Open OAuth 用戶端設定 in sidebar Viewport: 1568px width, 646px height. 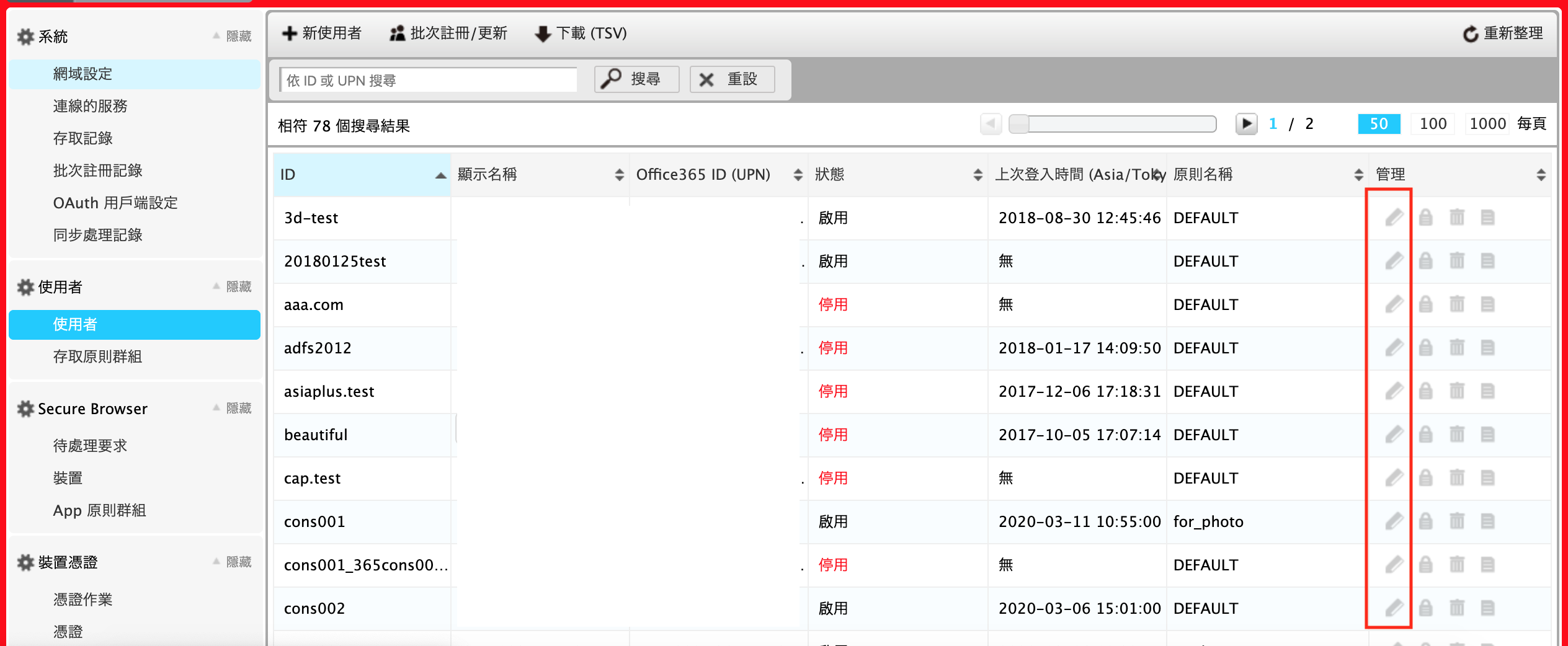135,203
